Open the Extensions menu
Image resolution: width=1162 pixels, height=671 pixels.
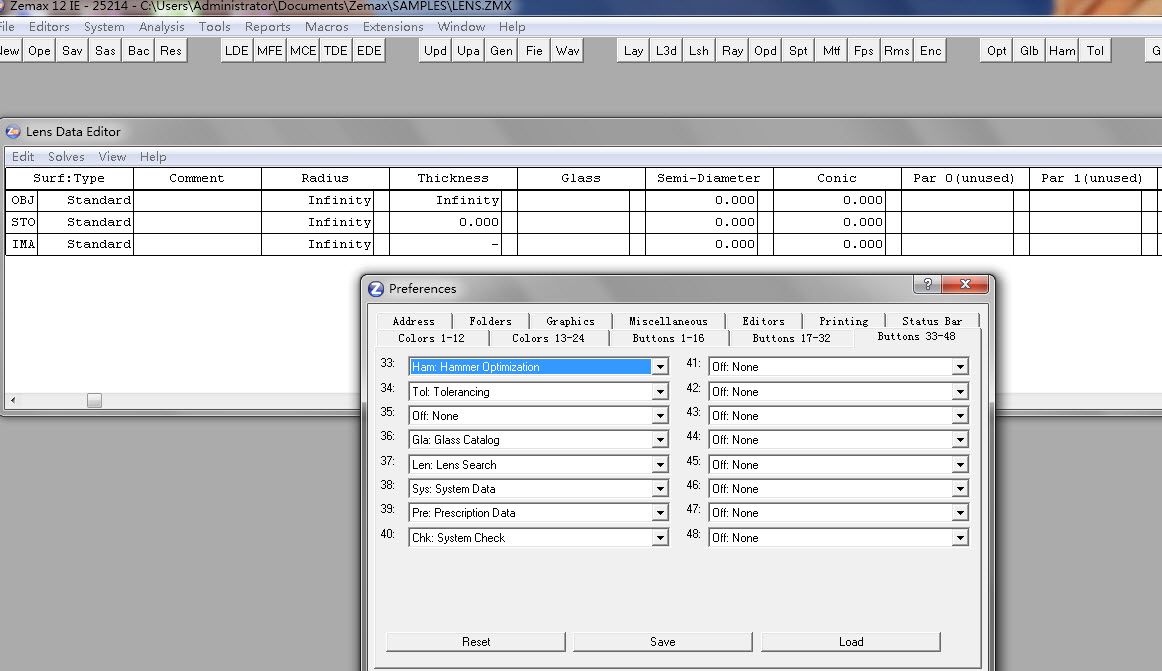[393, 27]
